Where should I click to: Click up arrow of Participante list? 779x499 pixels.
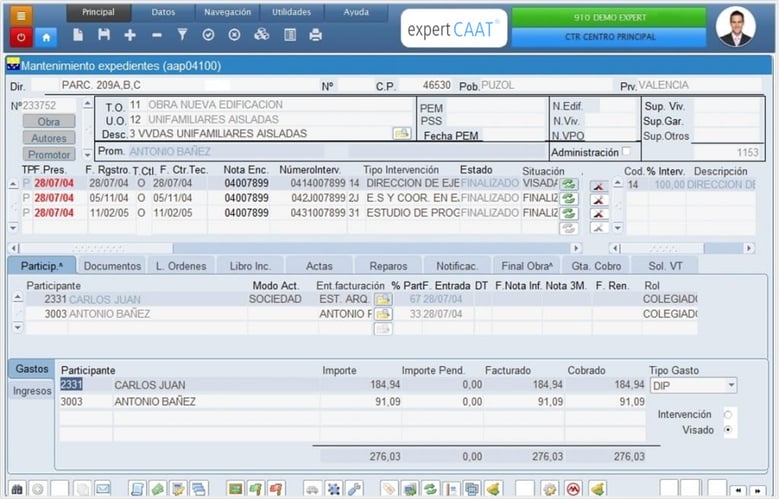(18, 298)
